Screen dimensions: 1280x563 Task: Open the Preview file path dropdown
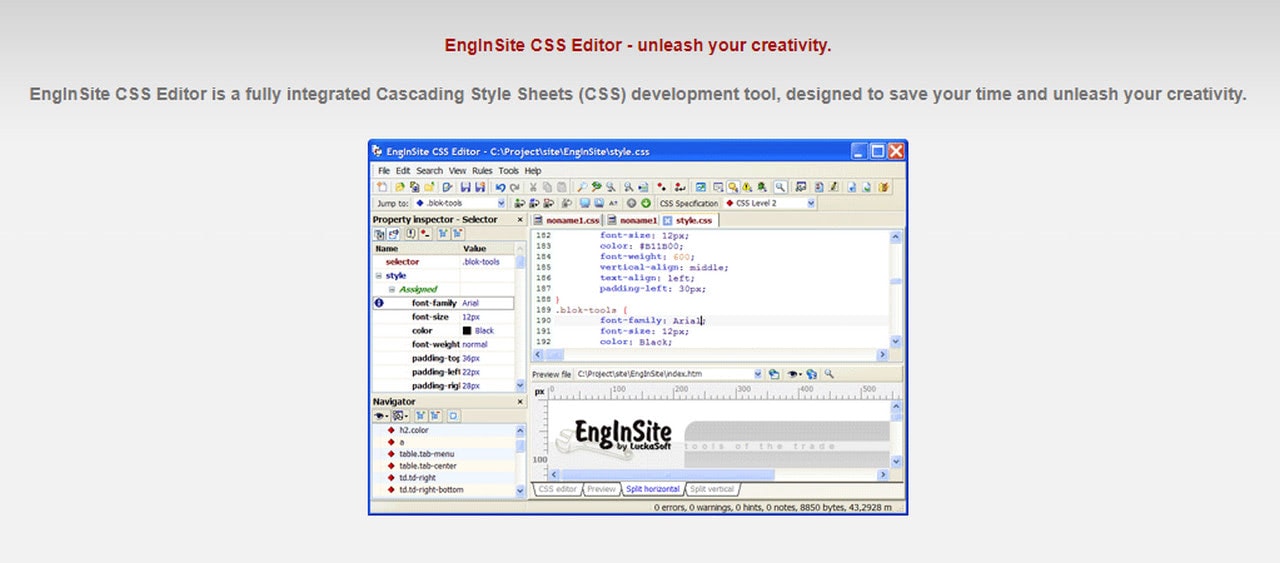click(x=757, y=374)
